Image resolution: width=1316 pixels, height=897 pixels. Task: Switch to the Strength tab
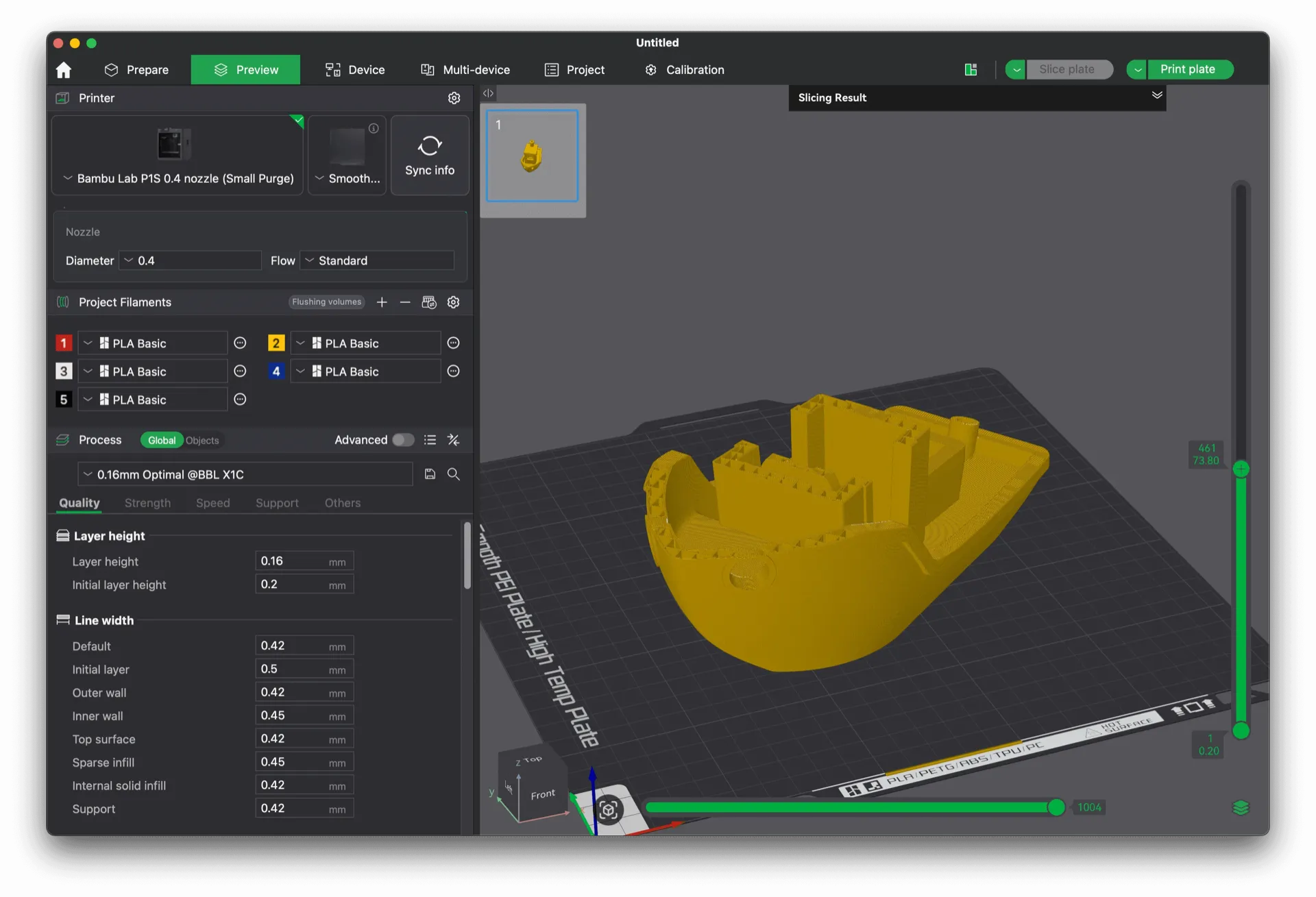[147, 502]
